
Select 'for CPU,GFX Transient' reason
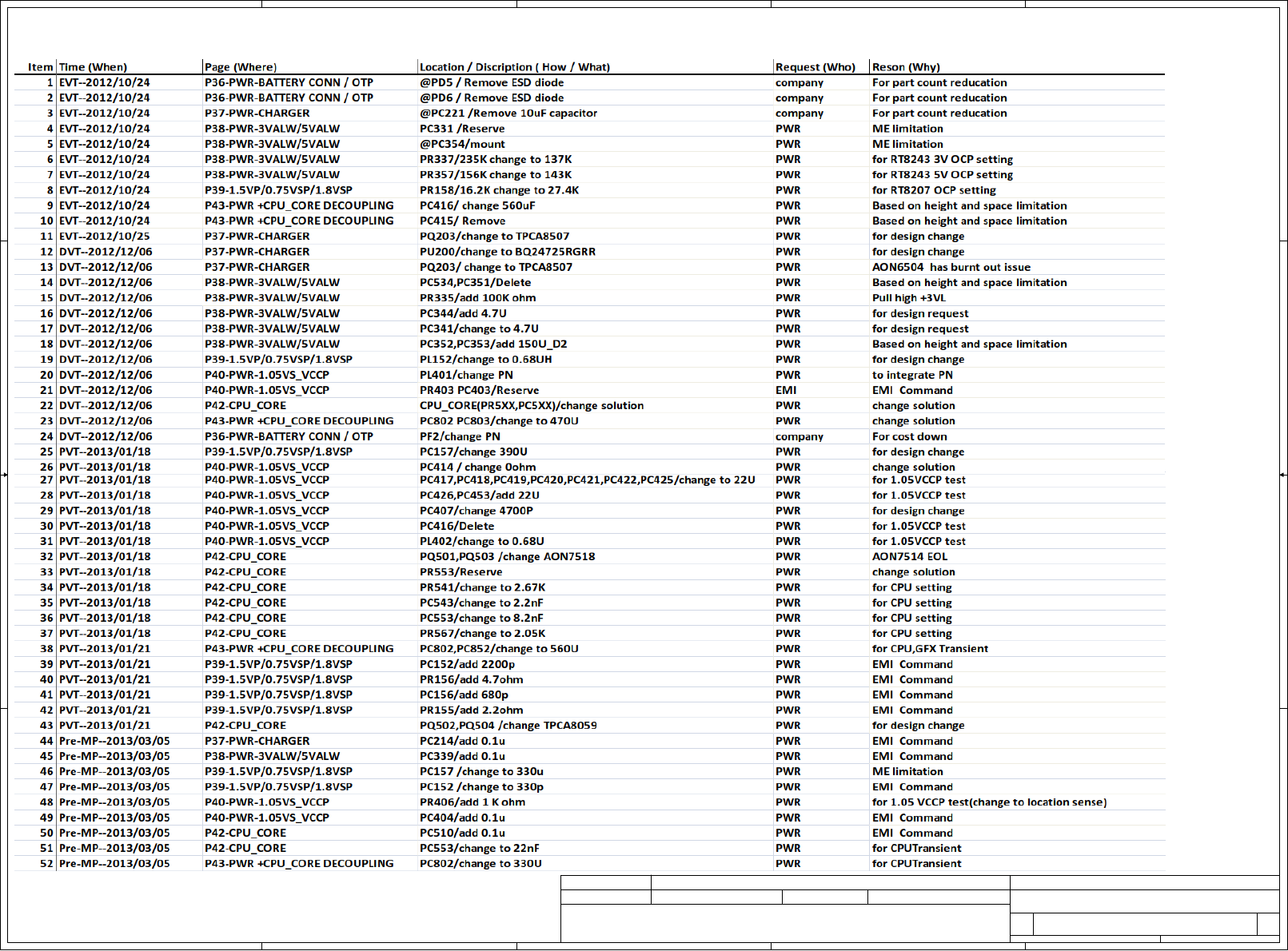930,648
